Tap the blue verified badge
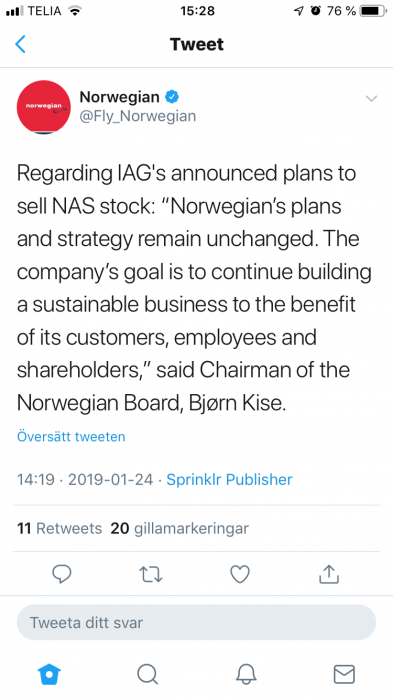 pos(171,96)
